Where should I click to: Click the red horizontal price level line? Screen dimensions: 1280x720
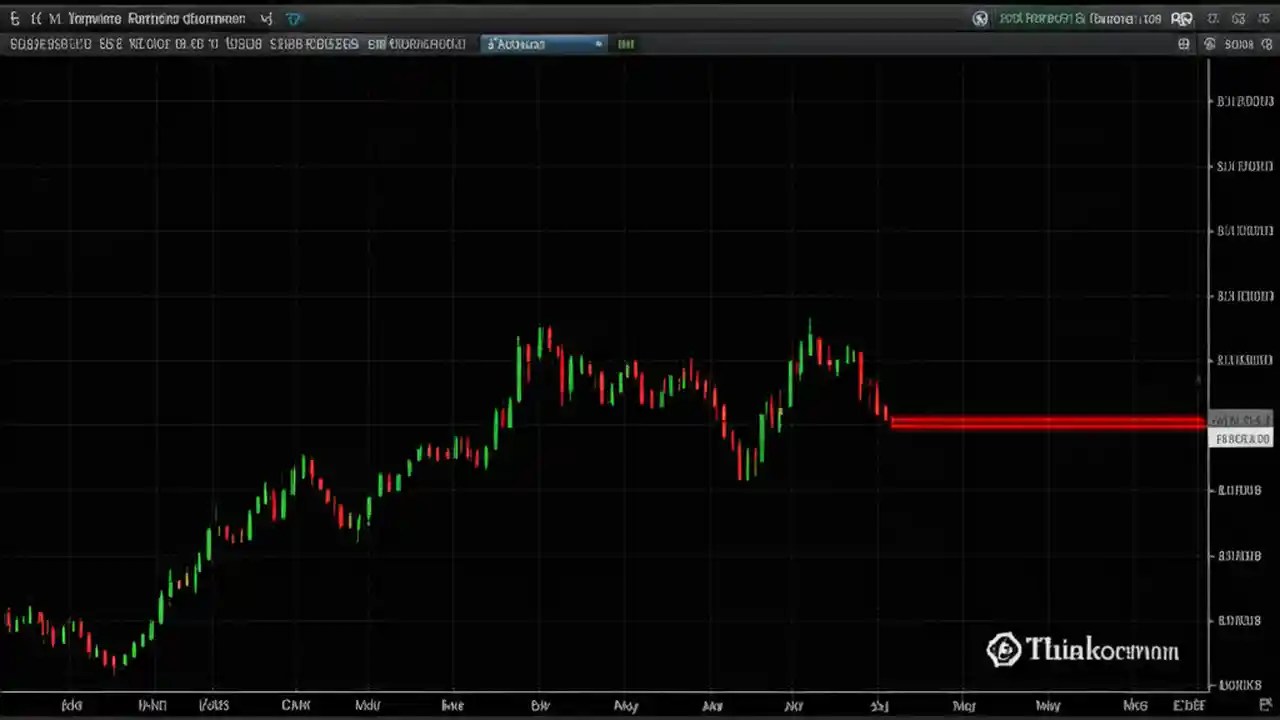[1050, 423]
